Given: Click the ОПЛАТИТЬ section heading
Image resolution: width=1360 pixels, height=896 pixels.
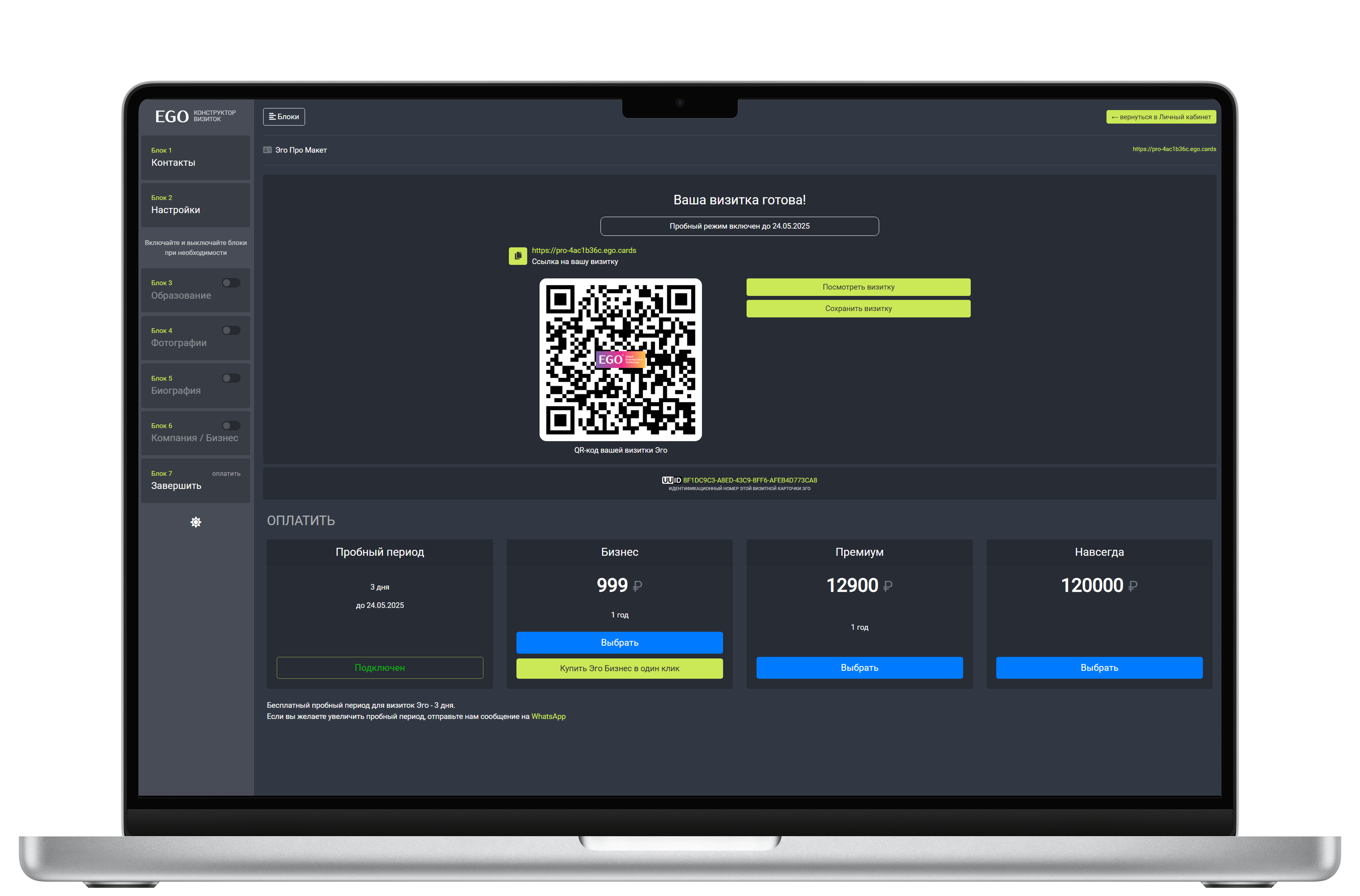Looking at the screenshot, I should [x=301, y=520].
